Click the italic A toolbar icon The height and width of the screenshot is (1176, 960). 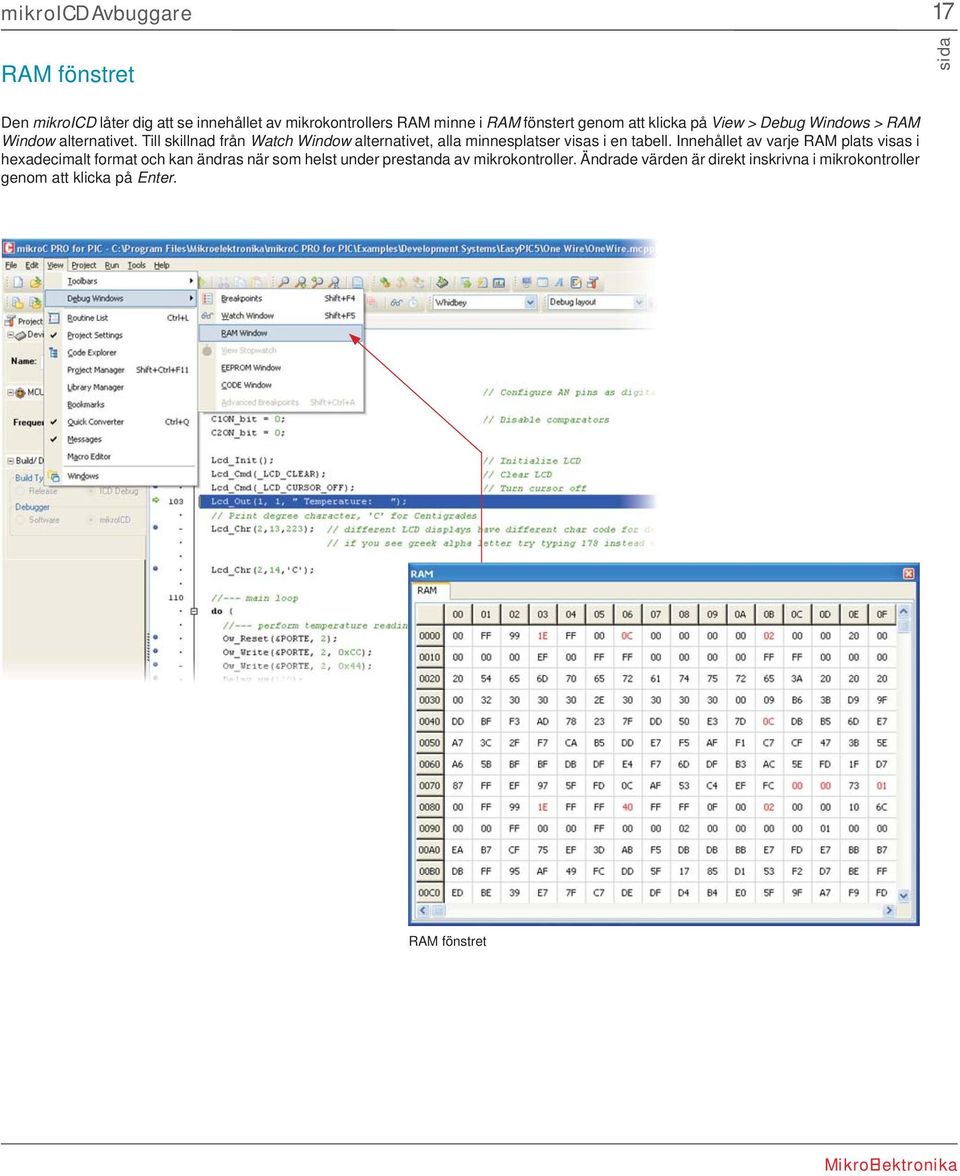(559, 283)
